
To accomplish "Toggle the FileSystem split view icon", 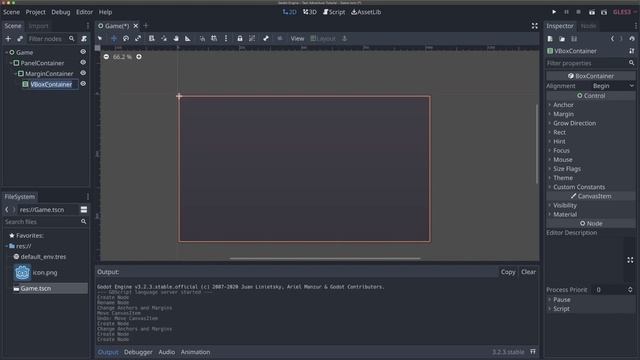I will pos(84,209).
